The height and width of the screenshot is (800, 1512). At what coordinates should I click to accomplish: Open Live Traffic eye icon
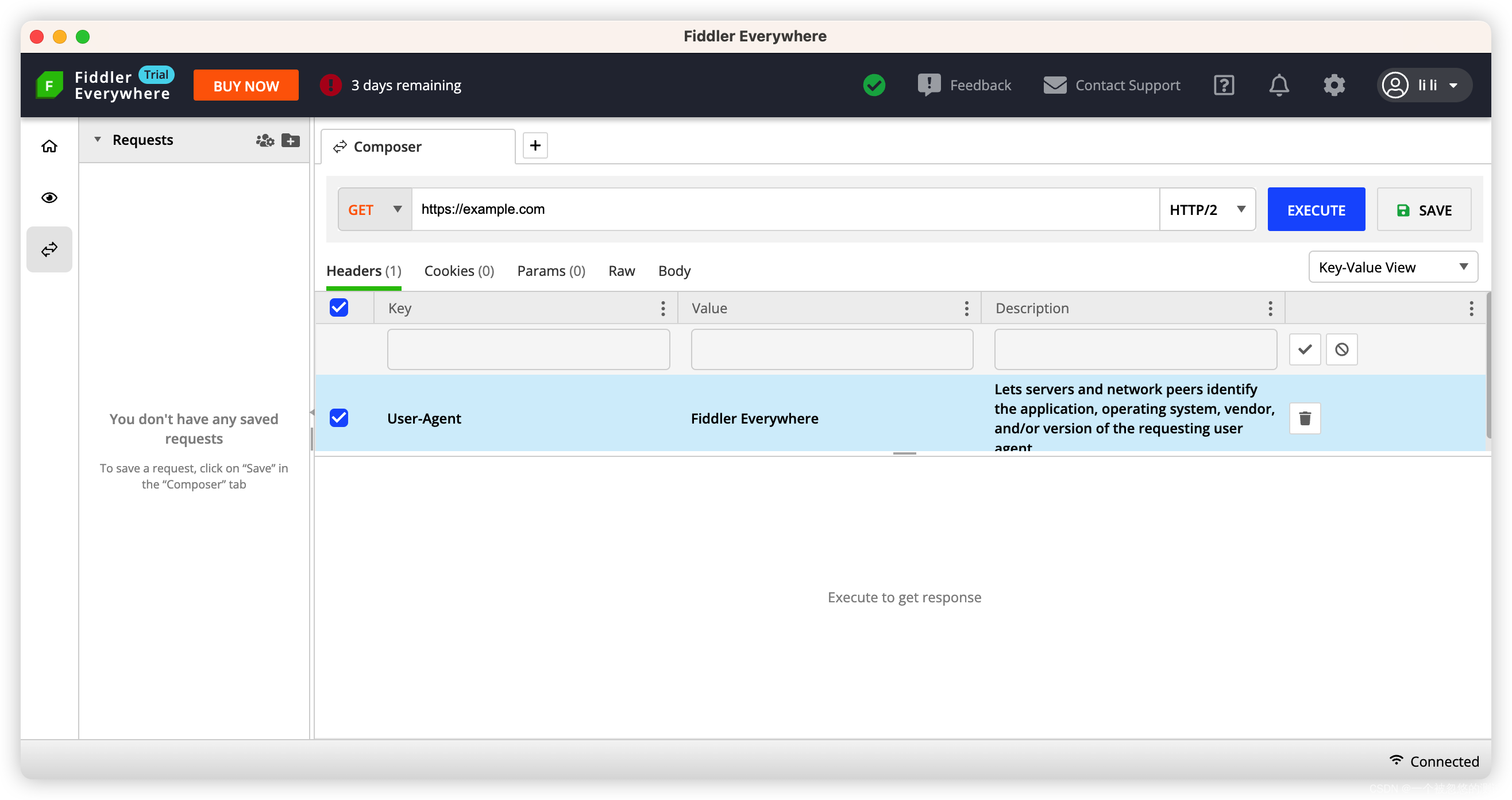coord(49,197)
